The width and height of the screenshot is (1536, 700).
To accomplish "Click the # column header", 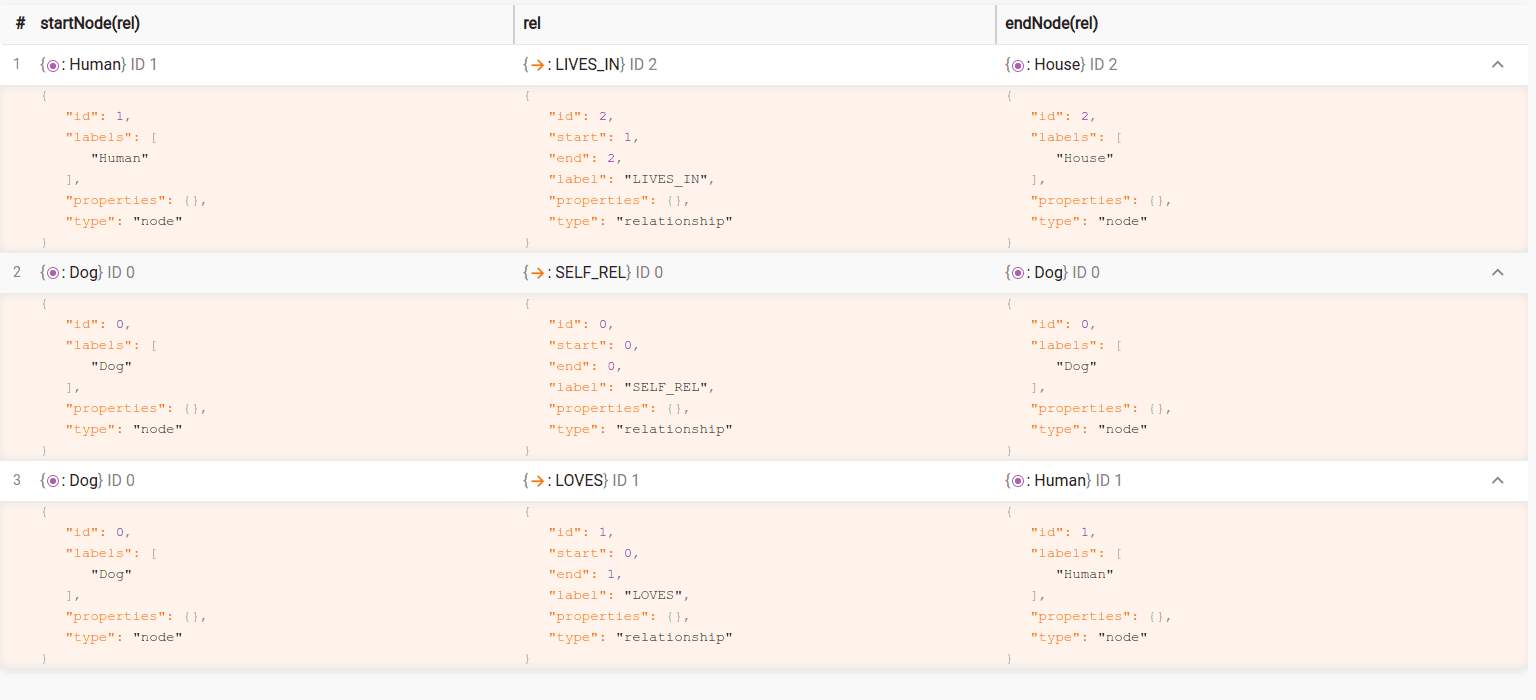I will (20, 23).
